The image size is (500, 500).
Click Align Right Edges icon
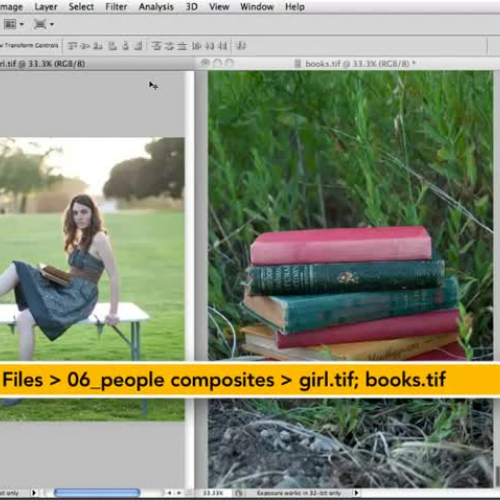coord(138,46)
